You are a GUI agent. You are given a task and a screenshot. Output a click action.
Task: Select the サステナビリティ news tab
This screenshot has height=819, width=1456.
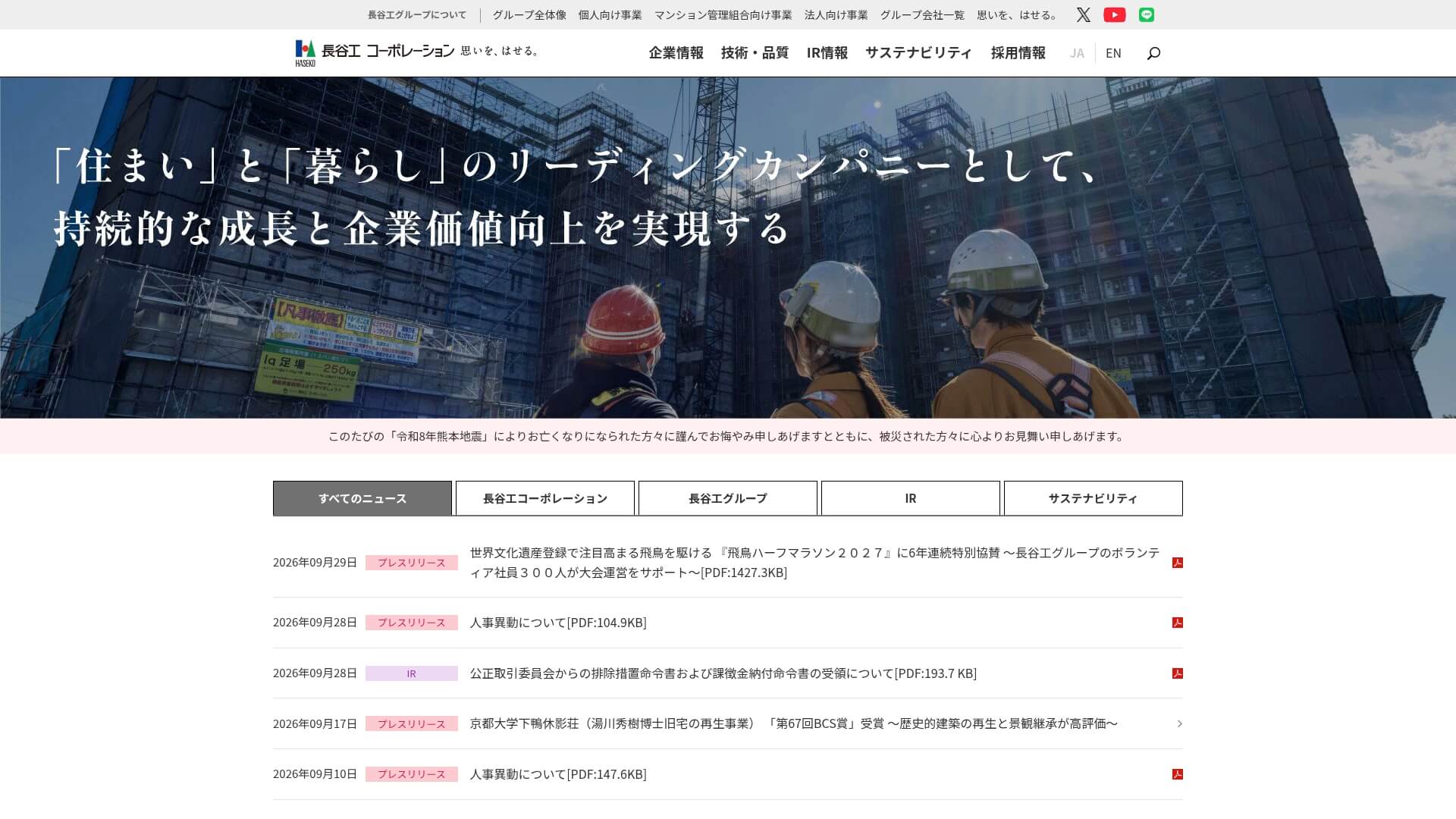(1094, 498)
